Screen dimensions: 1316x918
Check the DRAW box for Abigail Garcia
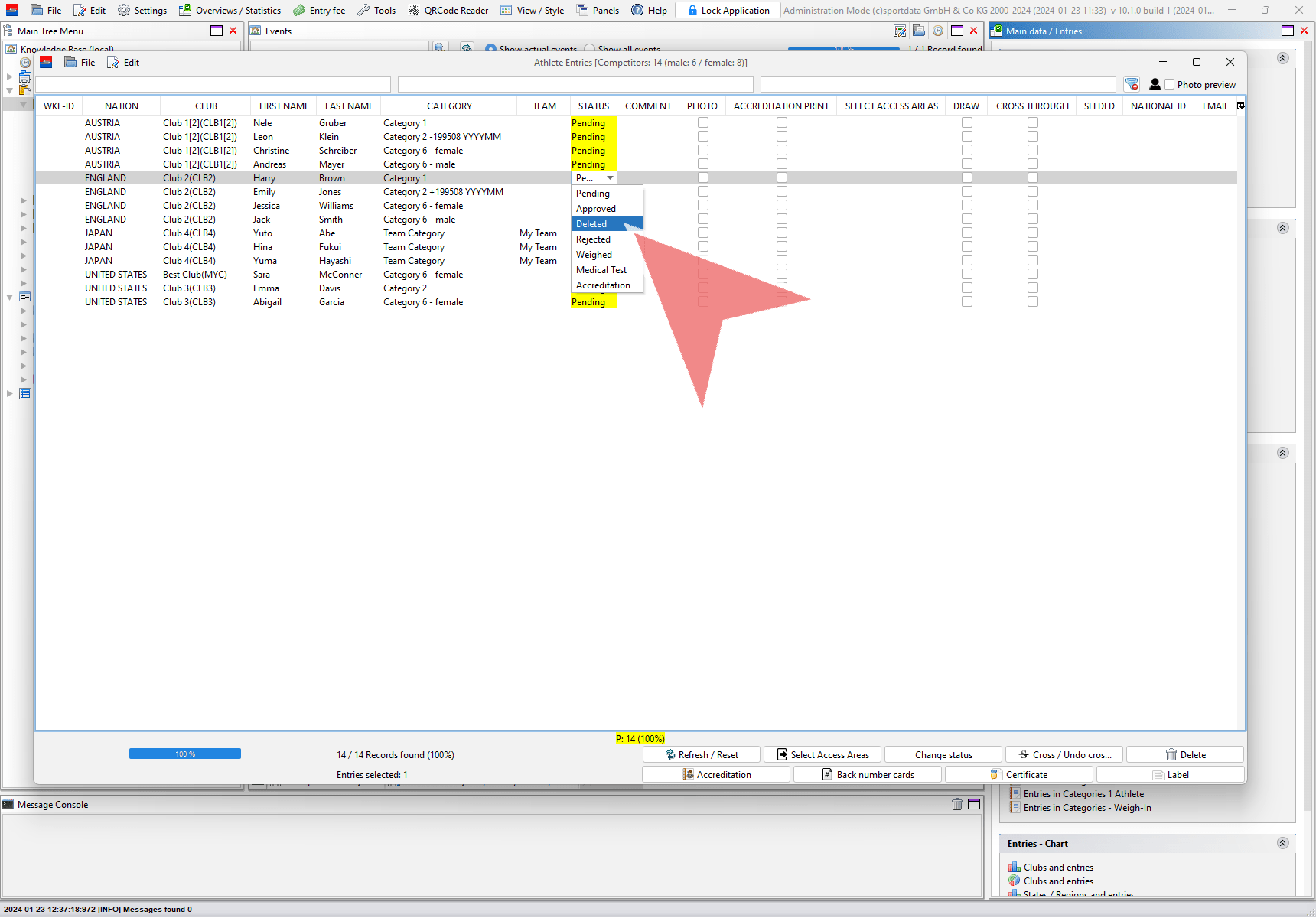pos(966,302)
